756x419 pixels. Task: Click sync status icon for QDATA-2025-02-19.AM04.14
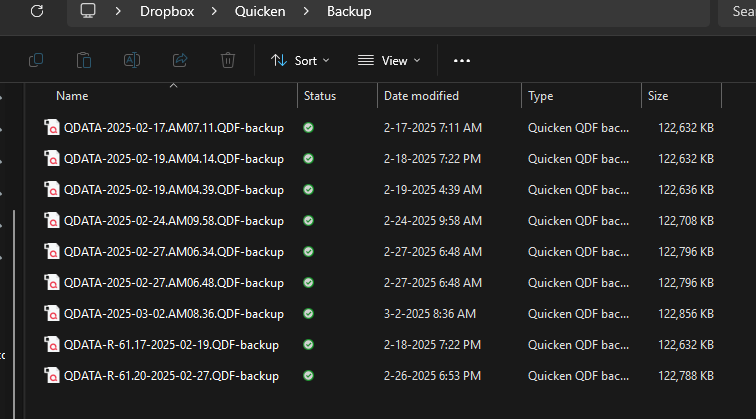click(309, 159)
